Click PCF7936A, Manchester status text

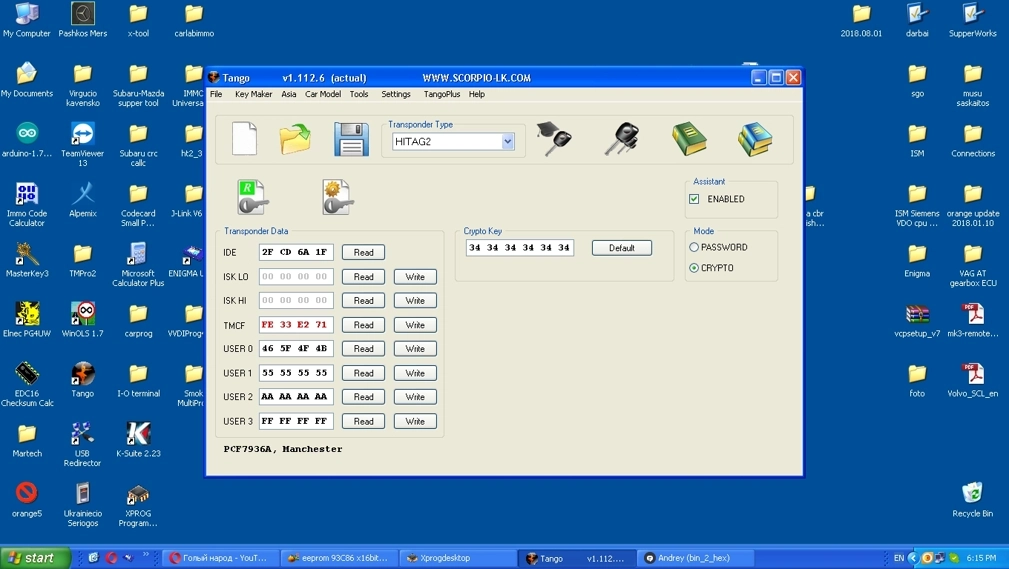click(x=283, y=449)
